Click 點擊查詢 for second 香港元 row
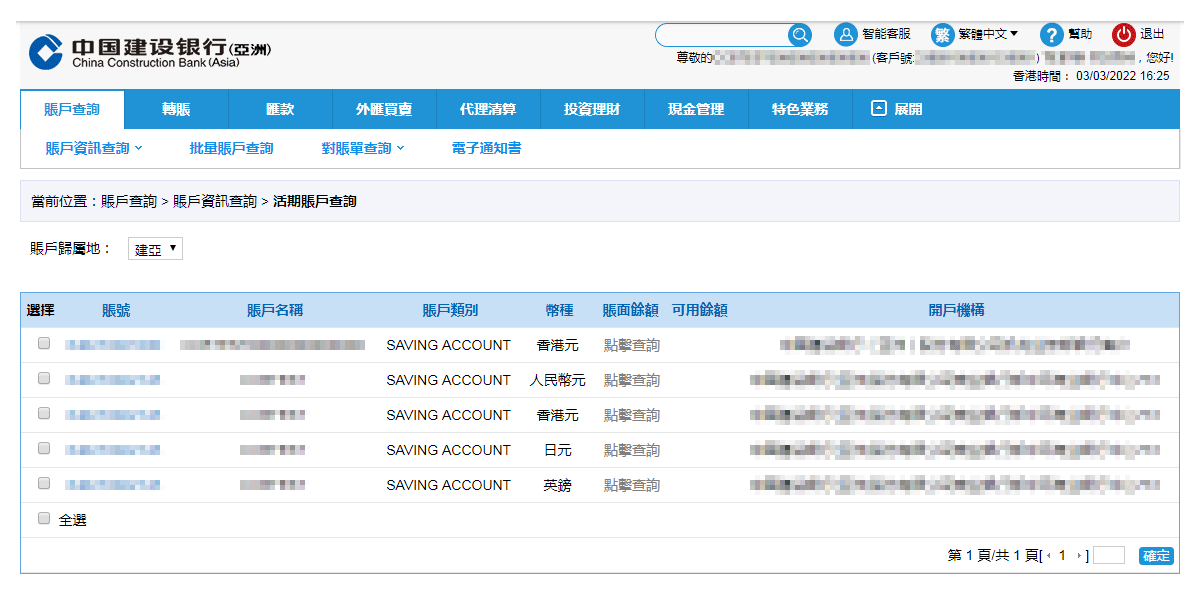1200x600 pixels. (x=631, y=415)
